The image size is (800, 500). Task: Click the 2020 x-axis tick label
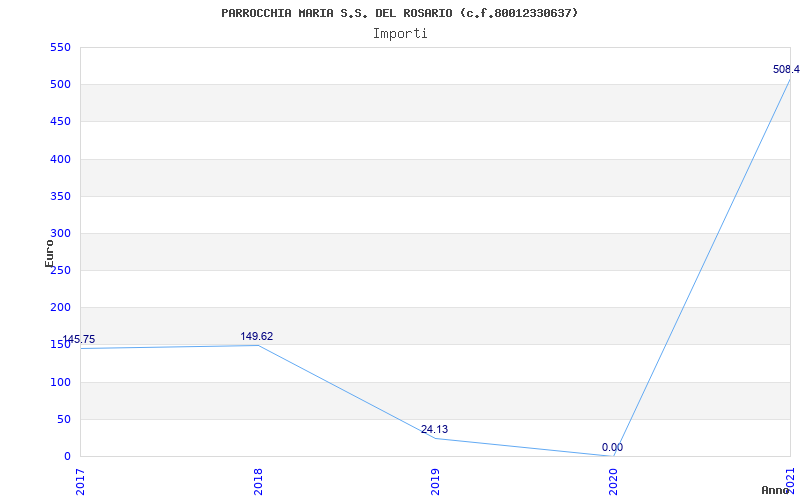pos(613,482)
